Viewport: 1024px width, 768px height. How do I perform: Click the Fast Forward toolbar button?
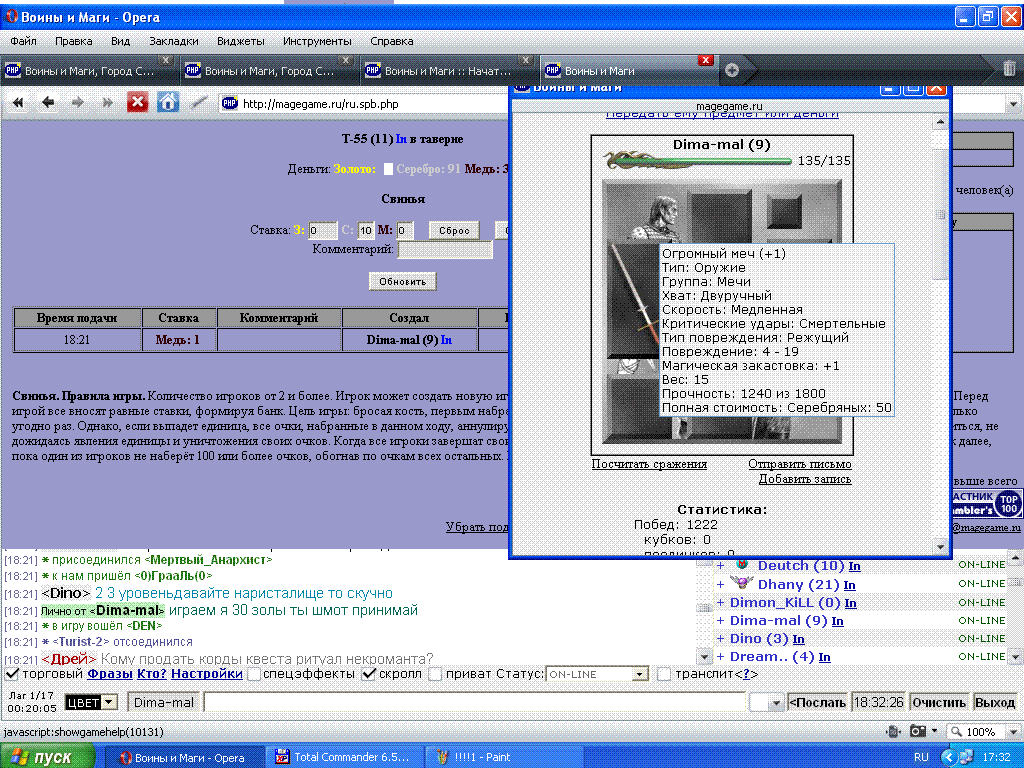[x=107, y=103]
